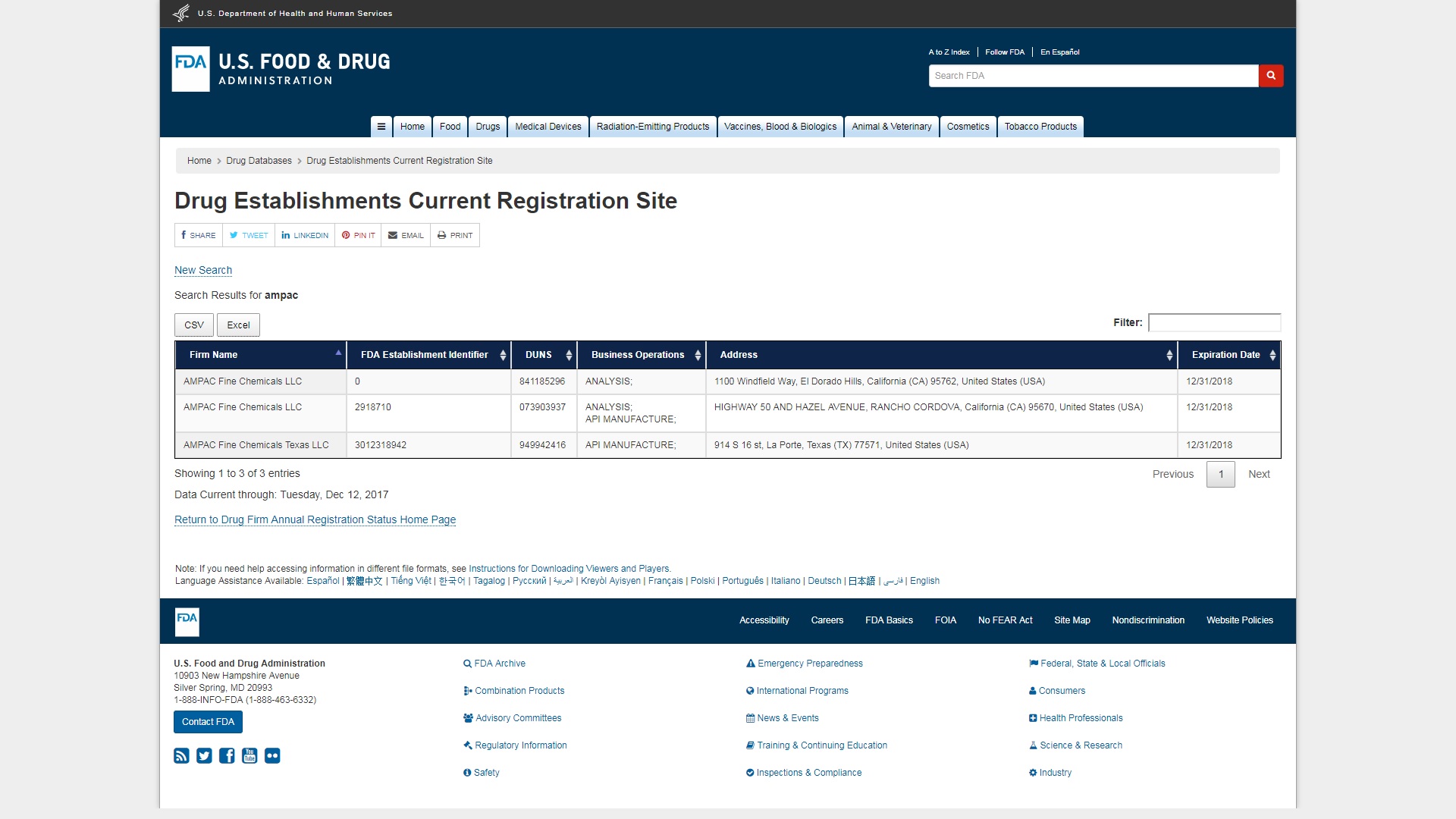Click into the Filter text field
This screenshot has height=819, width=1456.
(1213, 323)
